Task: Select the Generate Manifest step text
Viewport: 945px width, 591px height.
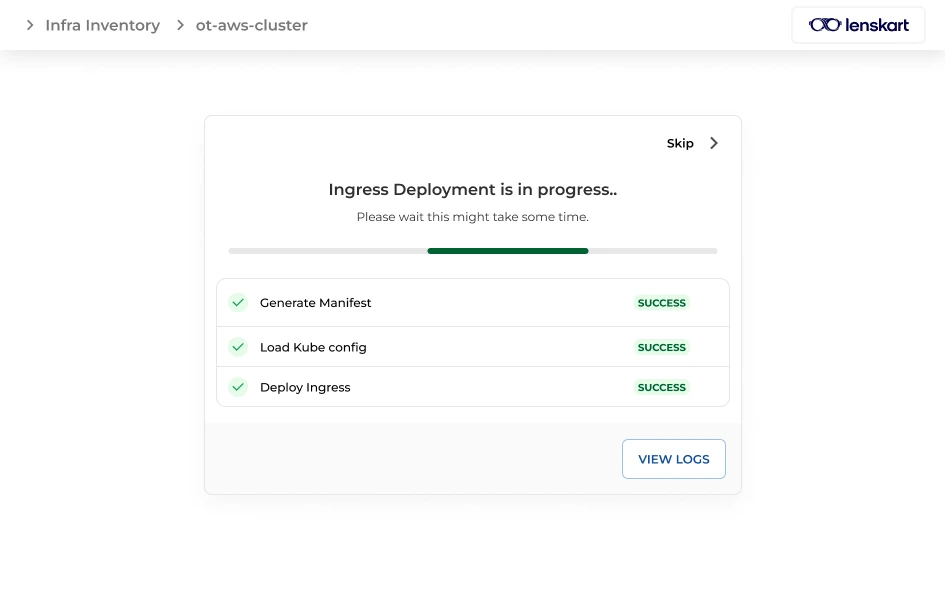Action: pos(315,303)
